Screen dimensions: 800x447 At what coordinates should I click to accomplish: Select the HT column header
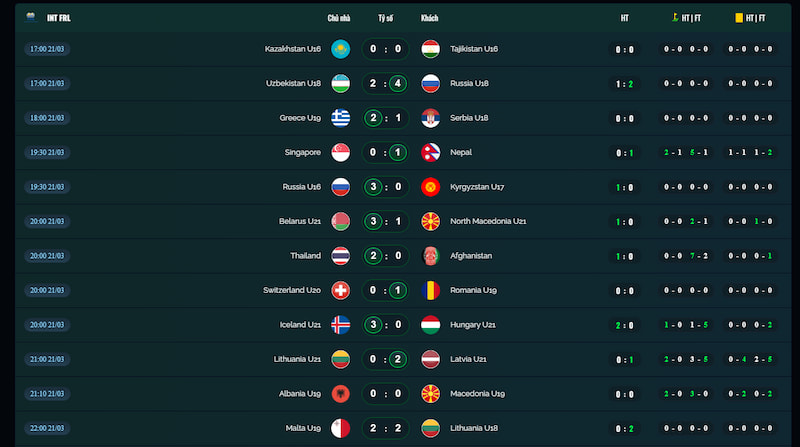click(x=624, y=18)
